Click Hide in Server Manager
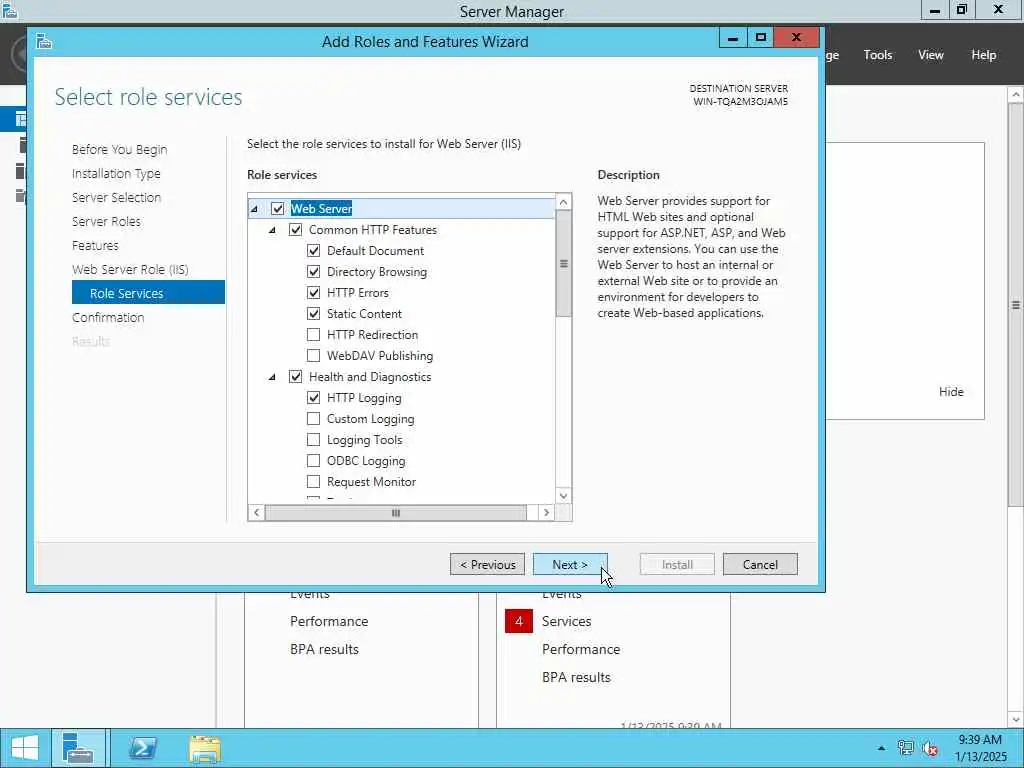Image resolution: width=1024 pixels, height=768 pixels. coord(951,392)
